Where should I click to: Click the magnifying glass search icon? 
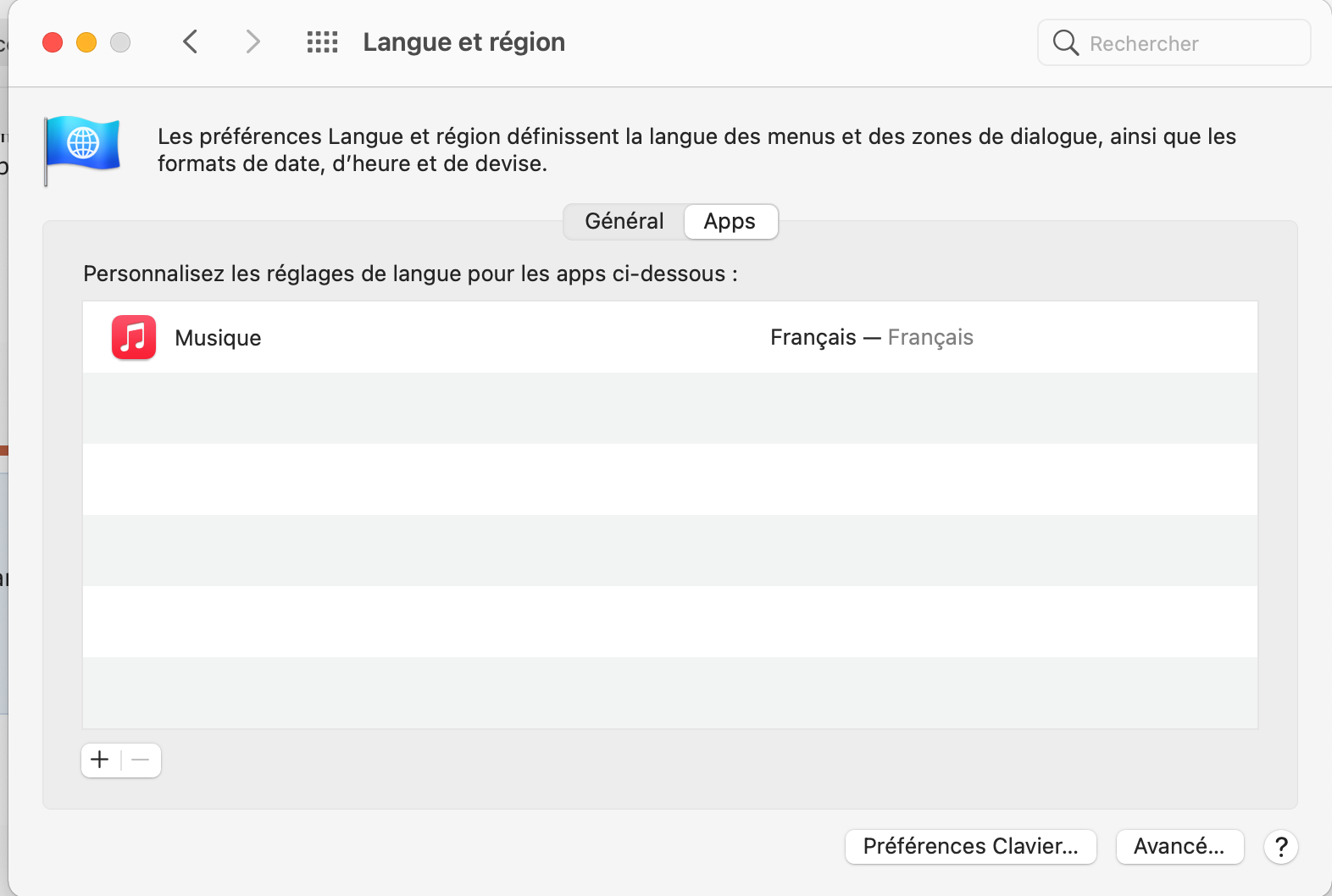[x=1065, y=42]
